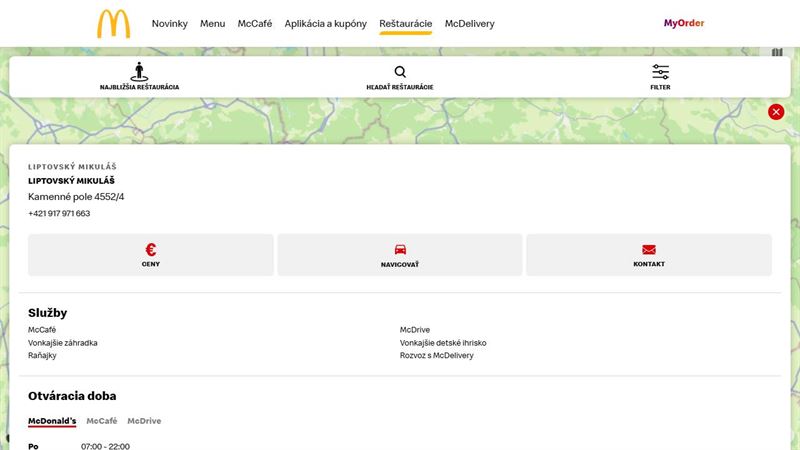The image size is (800, 450).
Task: Click the FILTER label text
Action: (x=660, y=87)
